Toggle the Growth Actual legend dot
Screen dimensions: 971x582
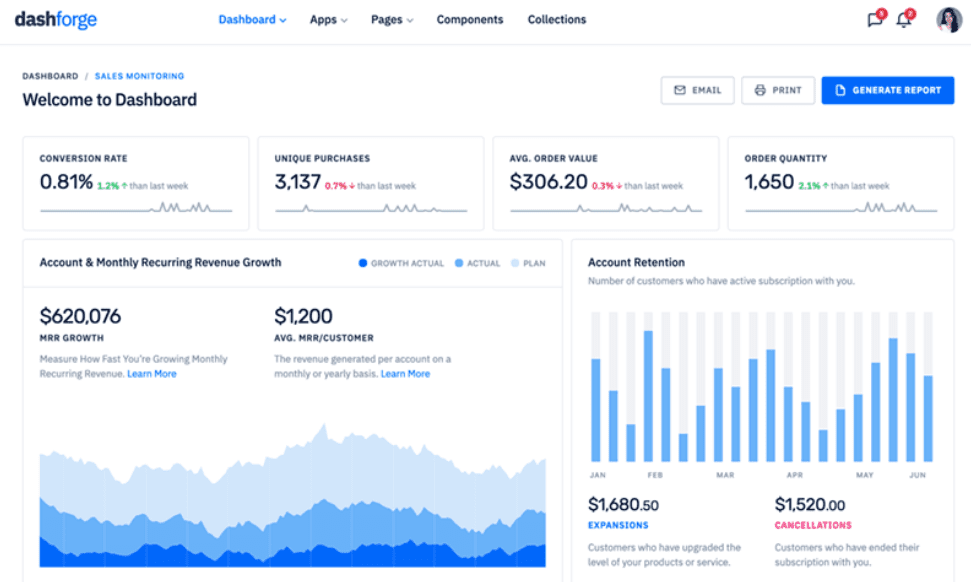coord(363,263)
